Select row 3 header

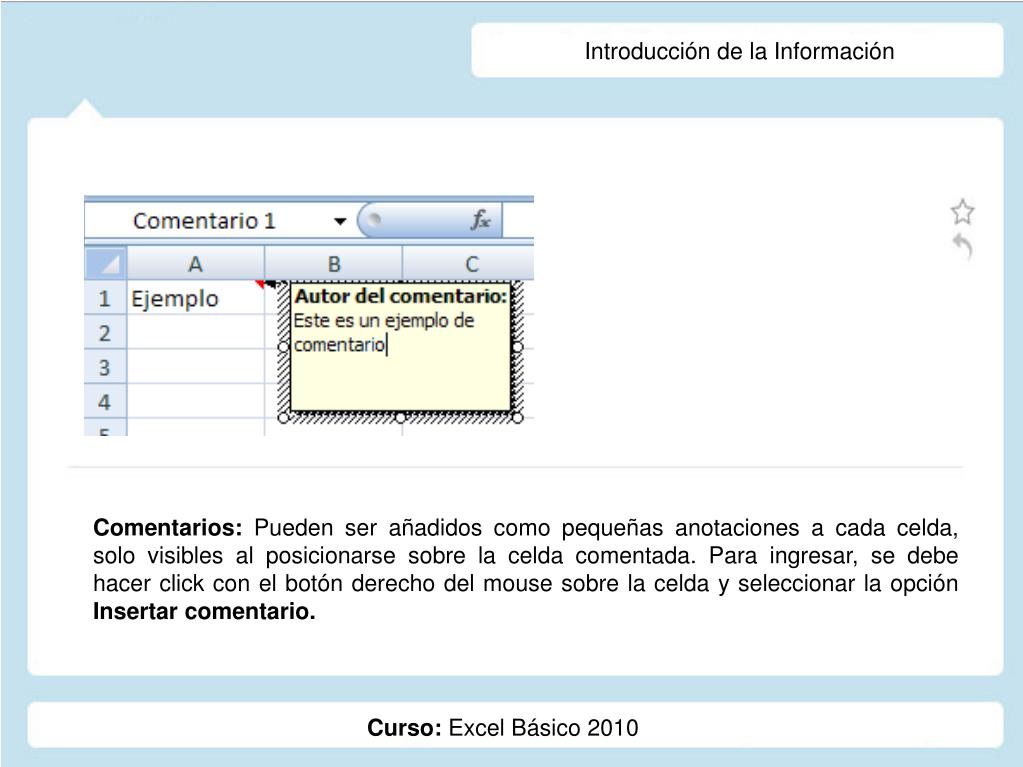(x=104, y=367)
